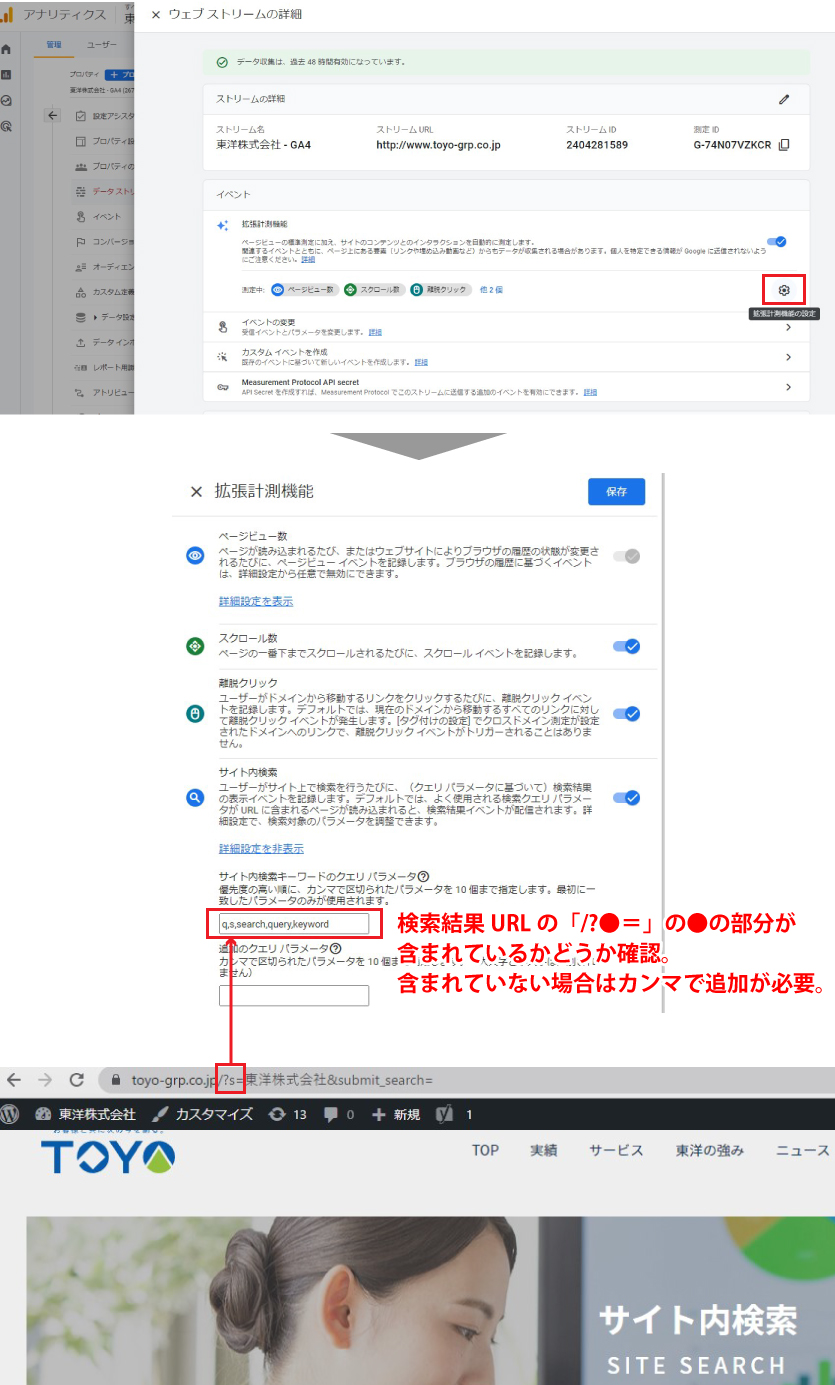Open 実績 in site navigation

click(x=544, y=1150)
